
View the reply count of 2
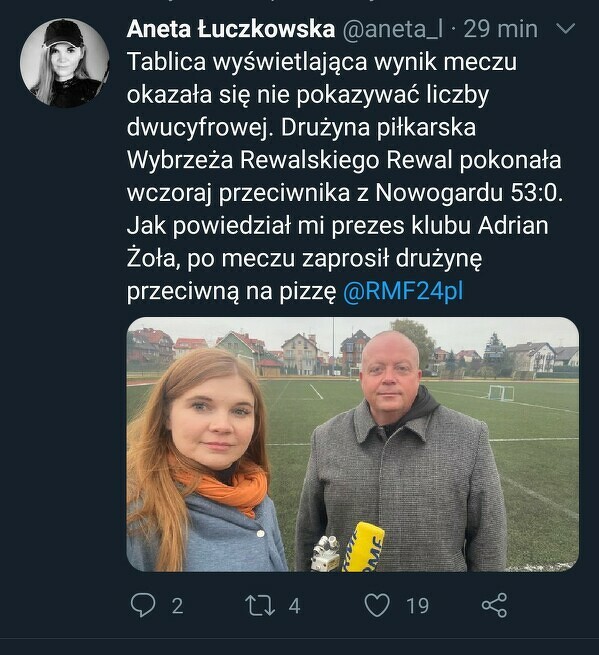pos(178,606)
